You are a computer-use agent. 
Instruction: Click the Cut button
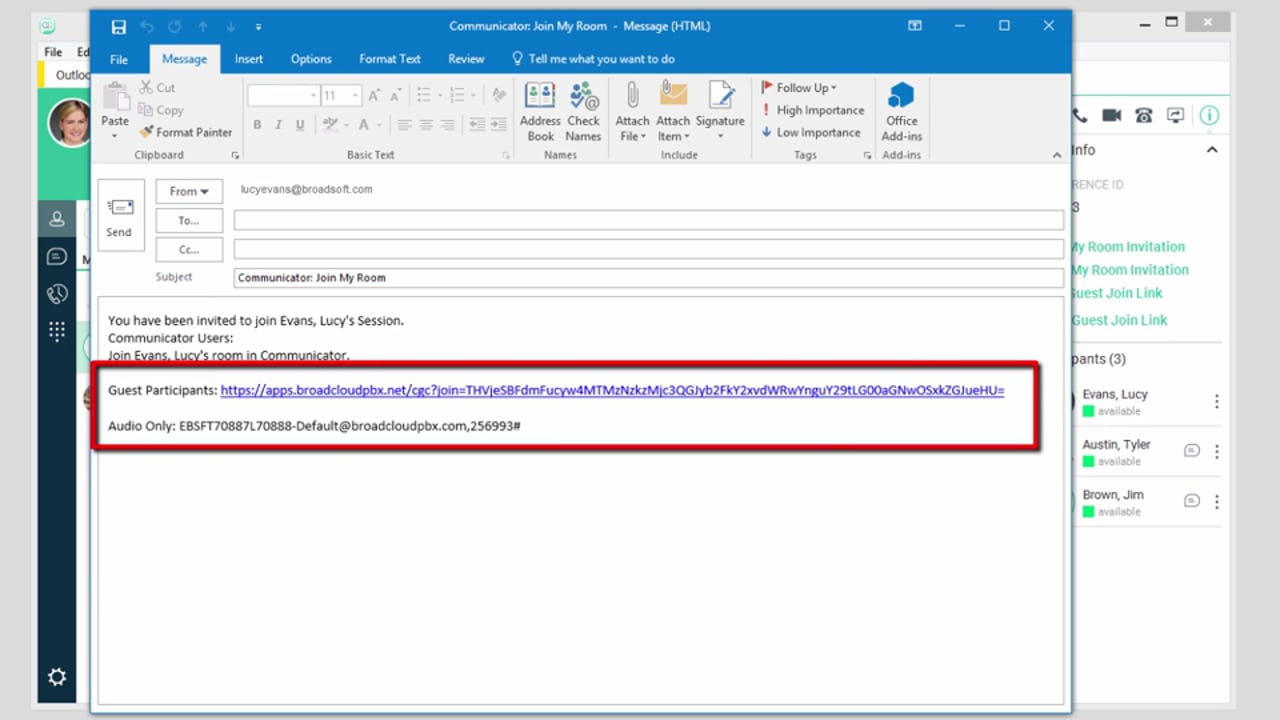coord(157,88)
